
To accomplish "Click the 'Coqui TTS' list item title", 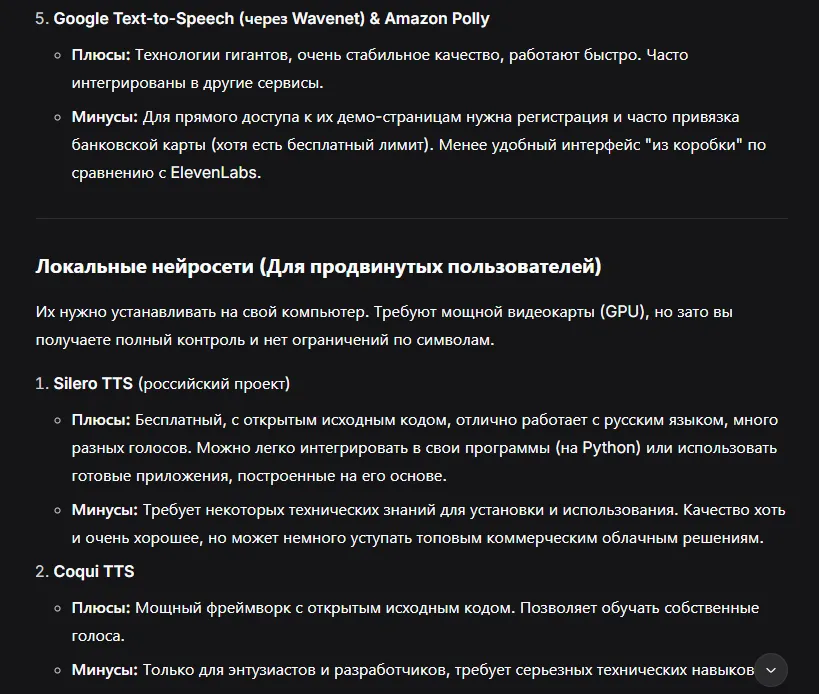I will click(94, 572).
